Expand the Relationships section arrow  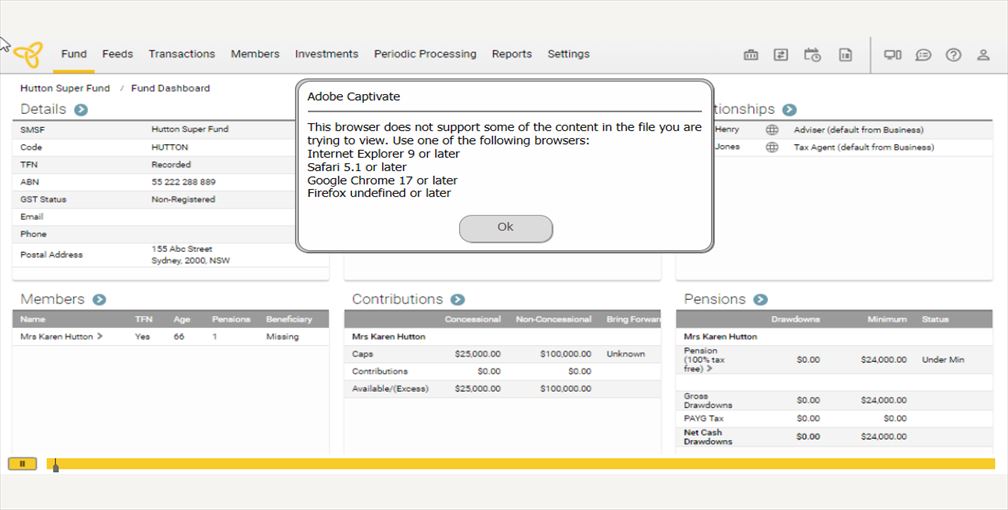(789, 109)
